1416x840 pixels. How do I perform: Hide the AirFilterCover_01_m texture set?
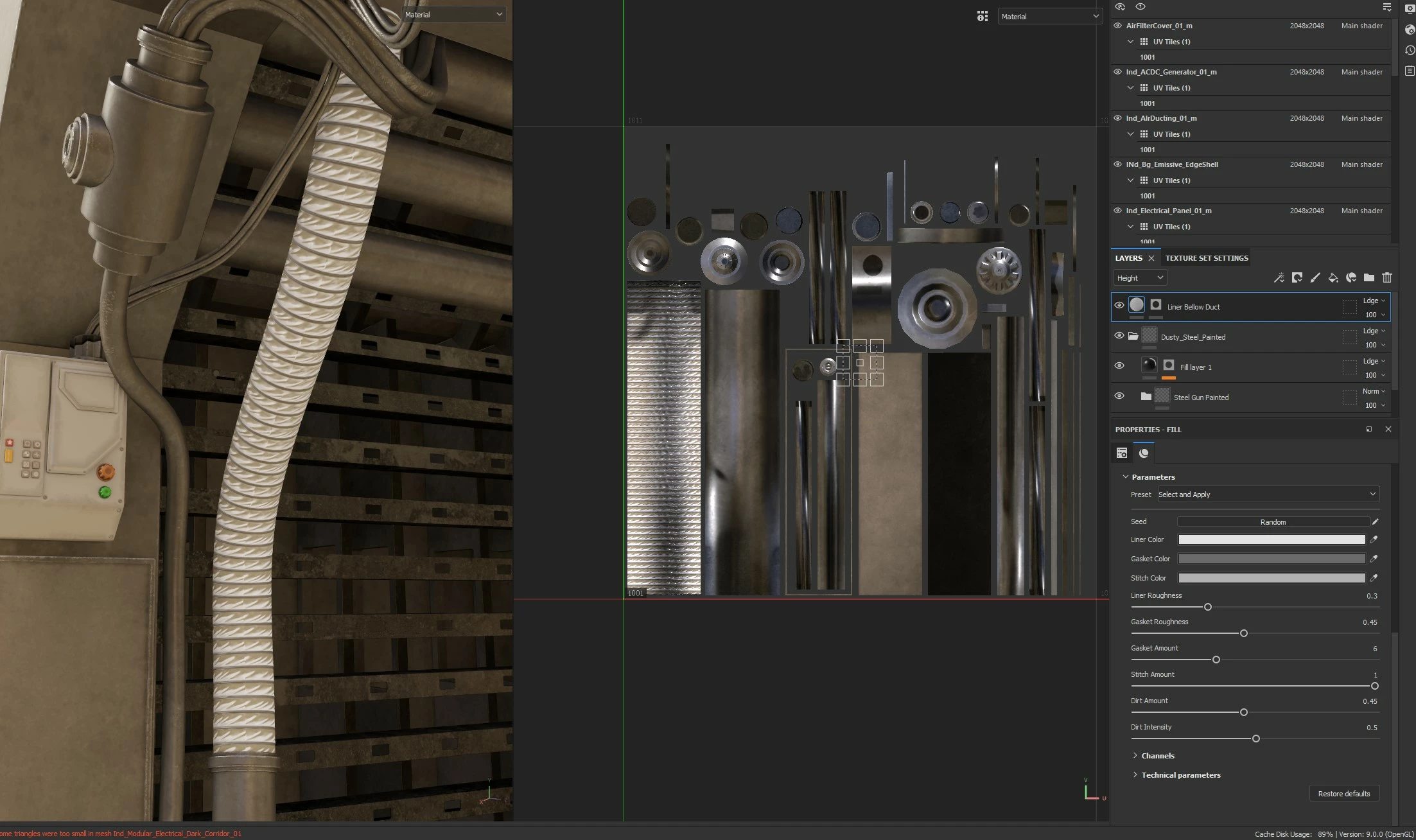point(1117,26)
